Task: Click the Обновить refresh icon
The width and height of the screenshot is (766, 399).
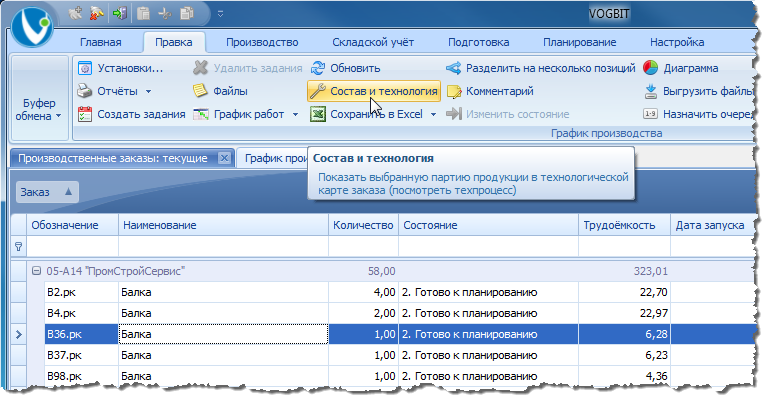Action: pyautogui.click(x=318, y=68)
